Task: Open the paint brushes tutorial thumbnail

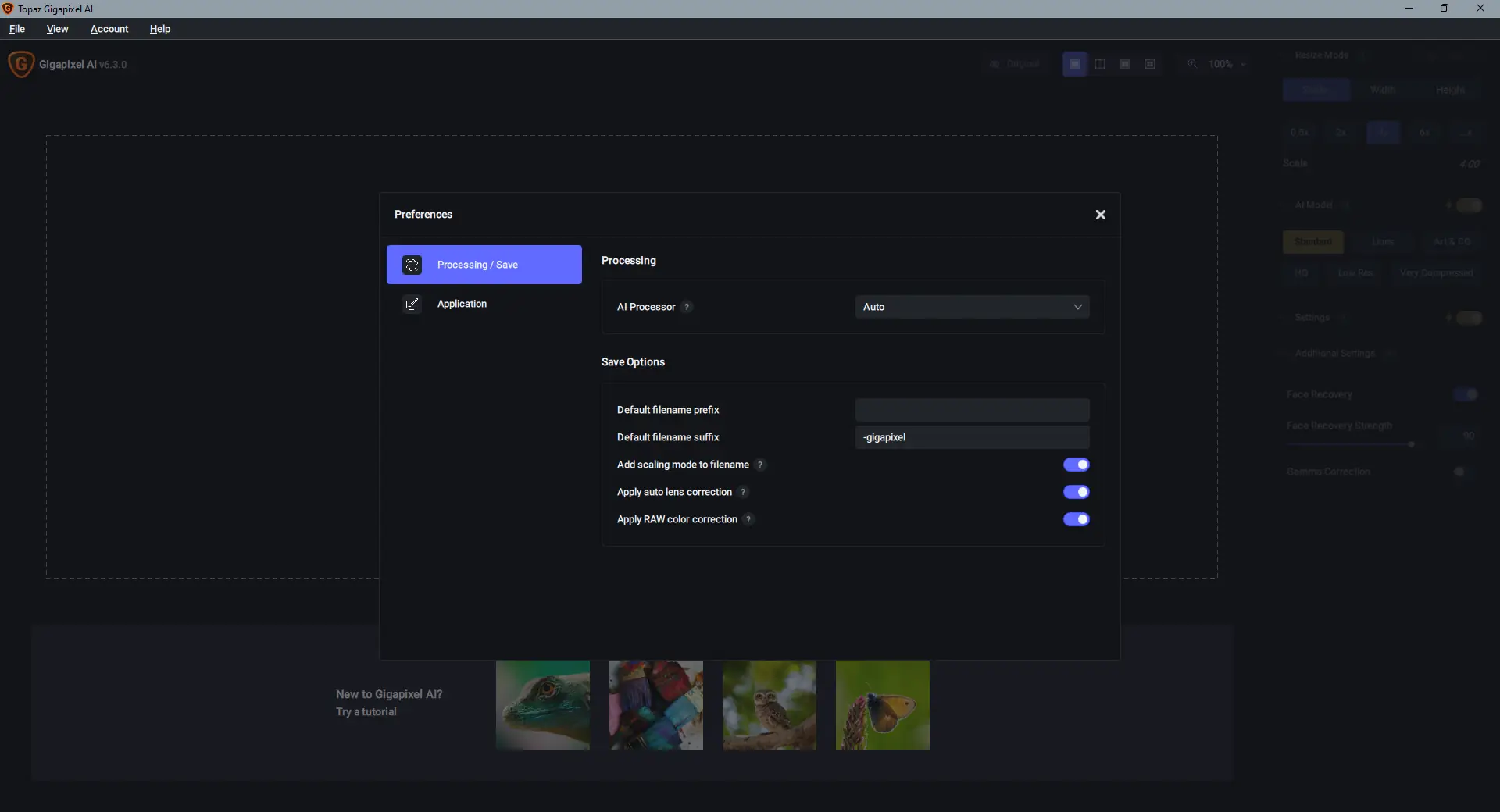Action: (x=656, y=705)
